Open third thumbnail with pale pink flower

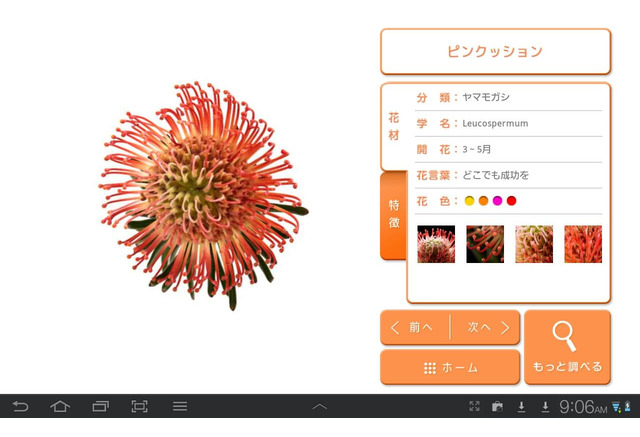(534, 244)
